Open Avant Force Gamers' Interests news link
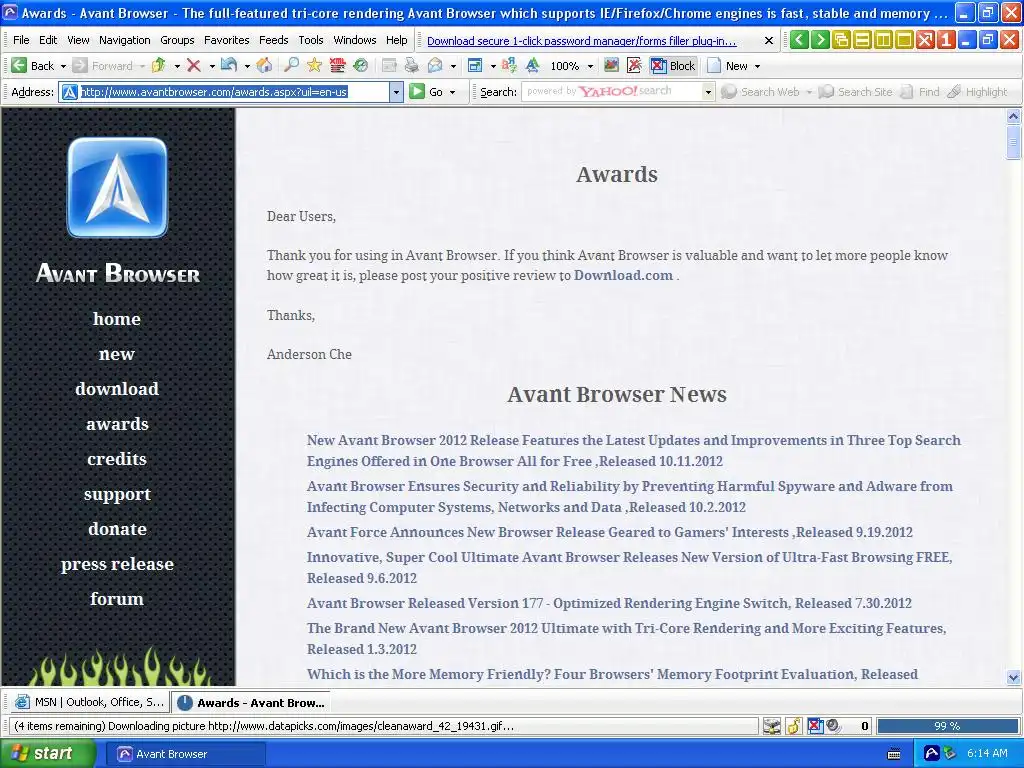This screenshot has width=1024, height=768. click(609, 532)
